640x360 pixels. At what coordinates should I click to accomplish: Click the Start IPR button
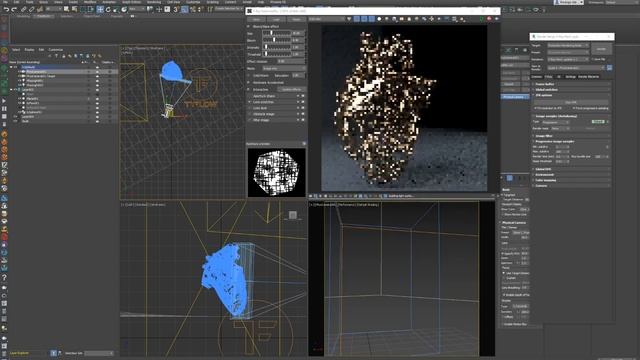(571, 102)
